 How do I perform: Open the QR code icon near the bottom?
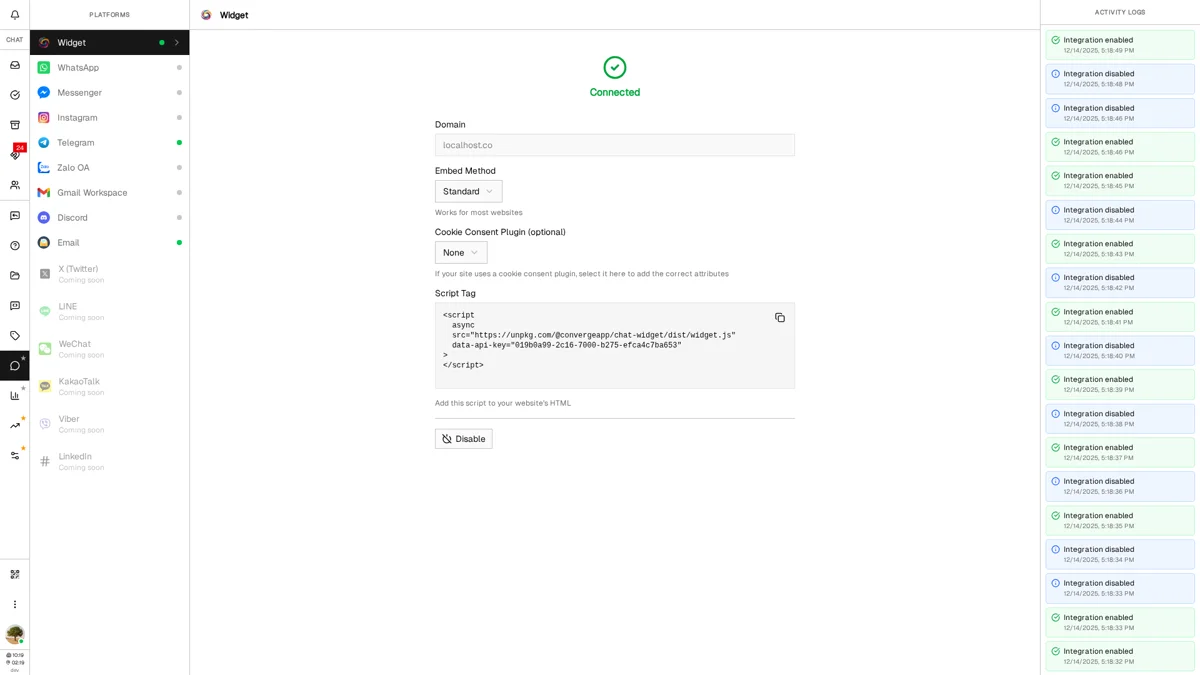pyautogui.click(x=14, y=574)
